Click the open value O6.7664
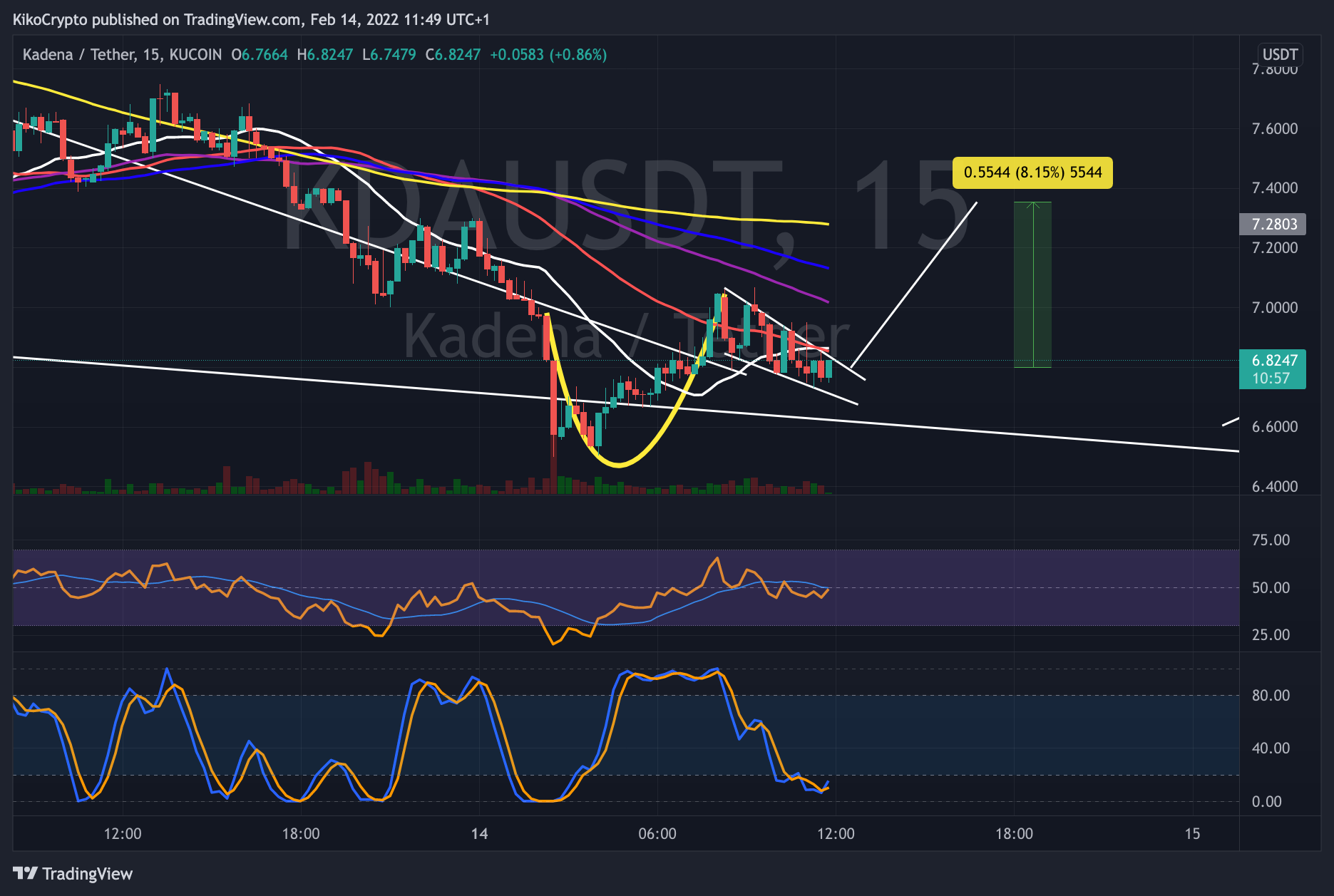The image size is (1334, 896). click(x=260, y=54)
